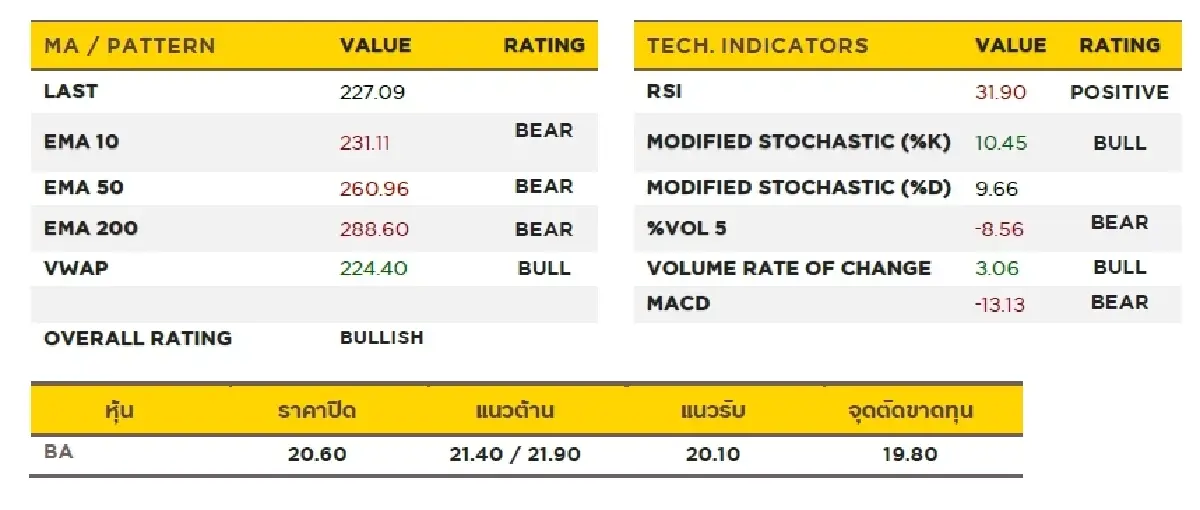Click the BA stock symbol
The height and width of the screenshot is (510, 1200).
59,452
